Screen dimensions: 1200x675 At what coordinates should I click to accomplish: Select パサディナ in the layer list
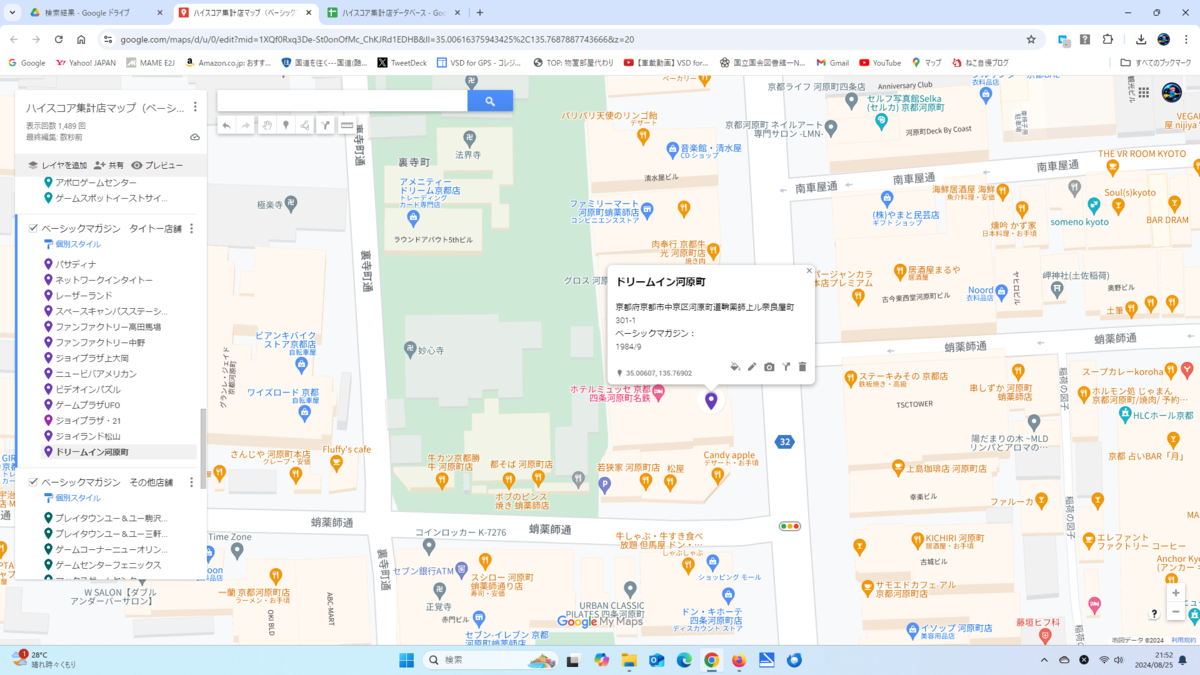coord(76,265)
